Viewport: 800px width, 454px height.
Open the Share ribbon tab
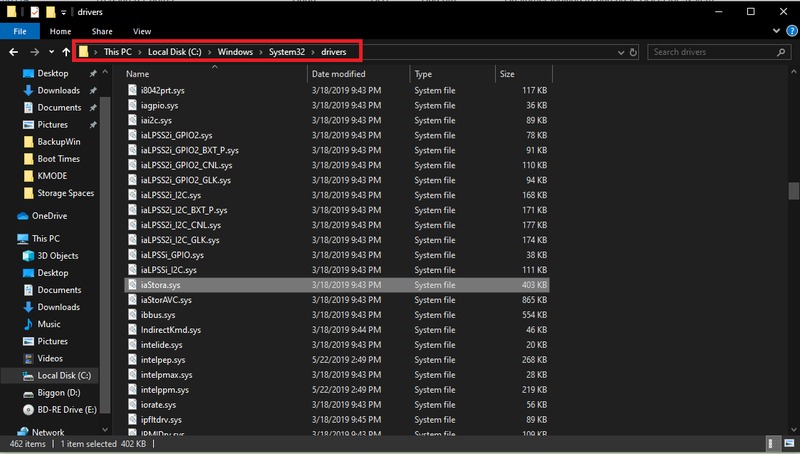pyautogui.click(x=101, y=32)
